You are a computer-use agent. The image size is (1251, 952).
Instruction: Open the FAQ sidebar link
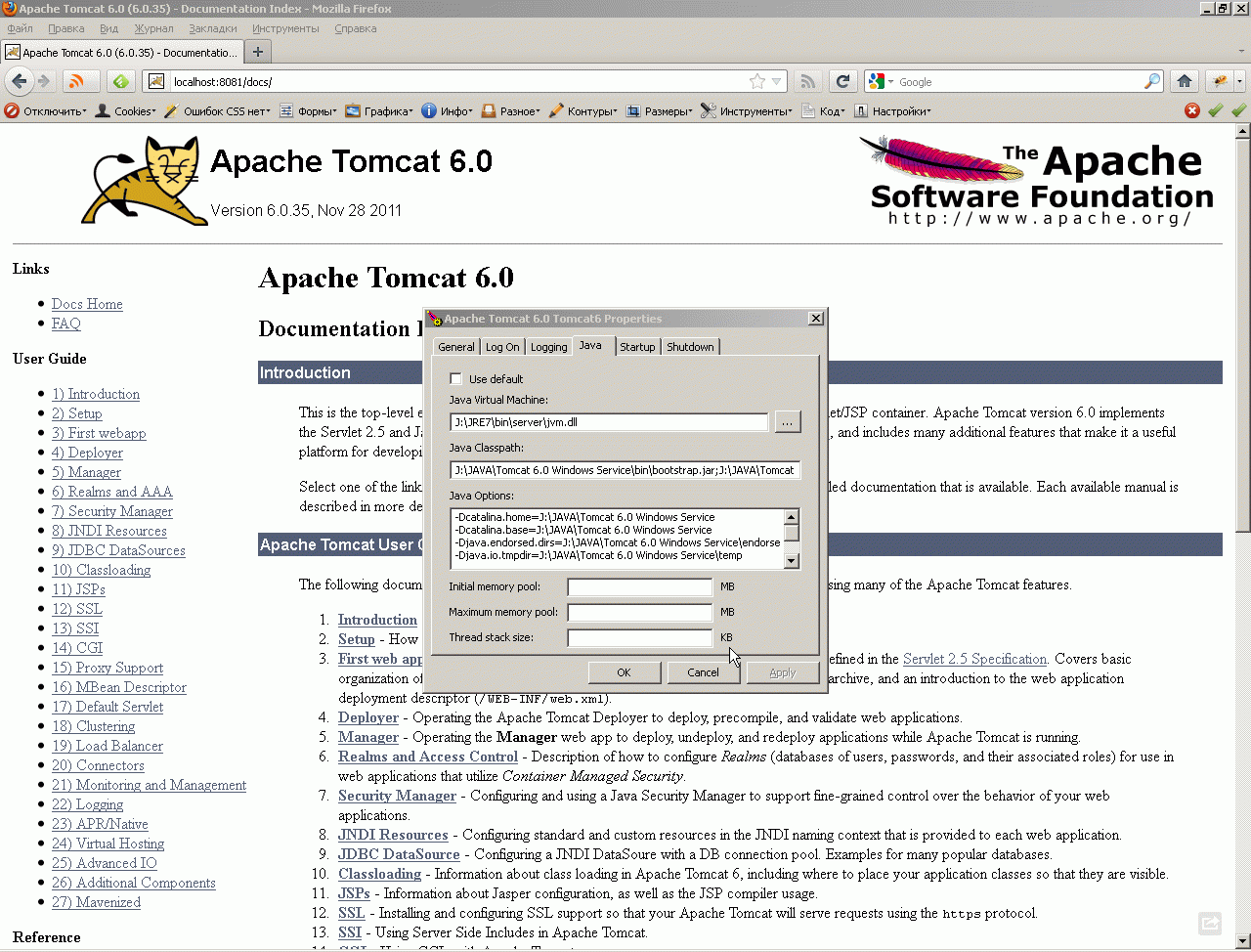tap(66, 324)
